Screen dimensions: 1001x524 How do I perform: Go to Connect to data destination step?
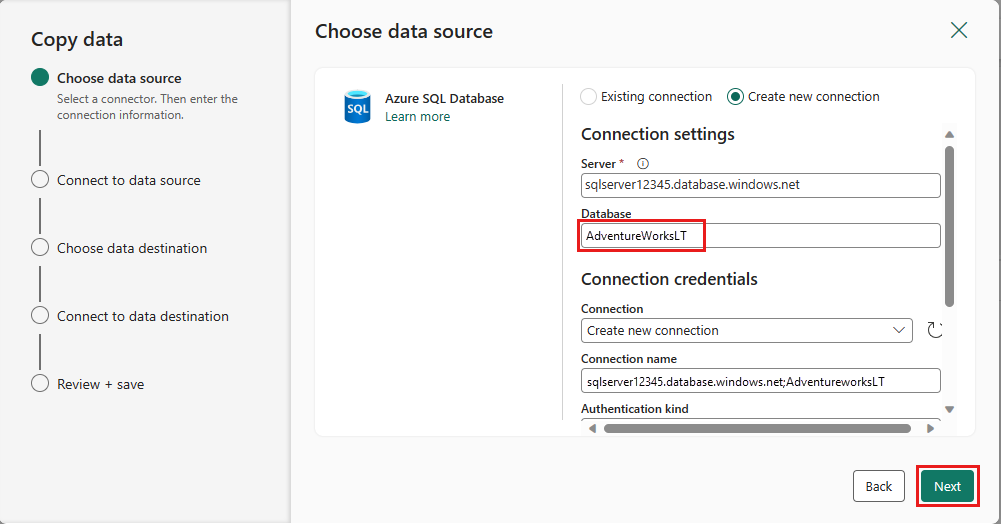click(x=142, y=316)
